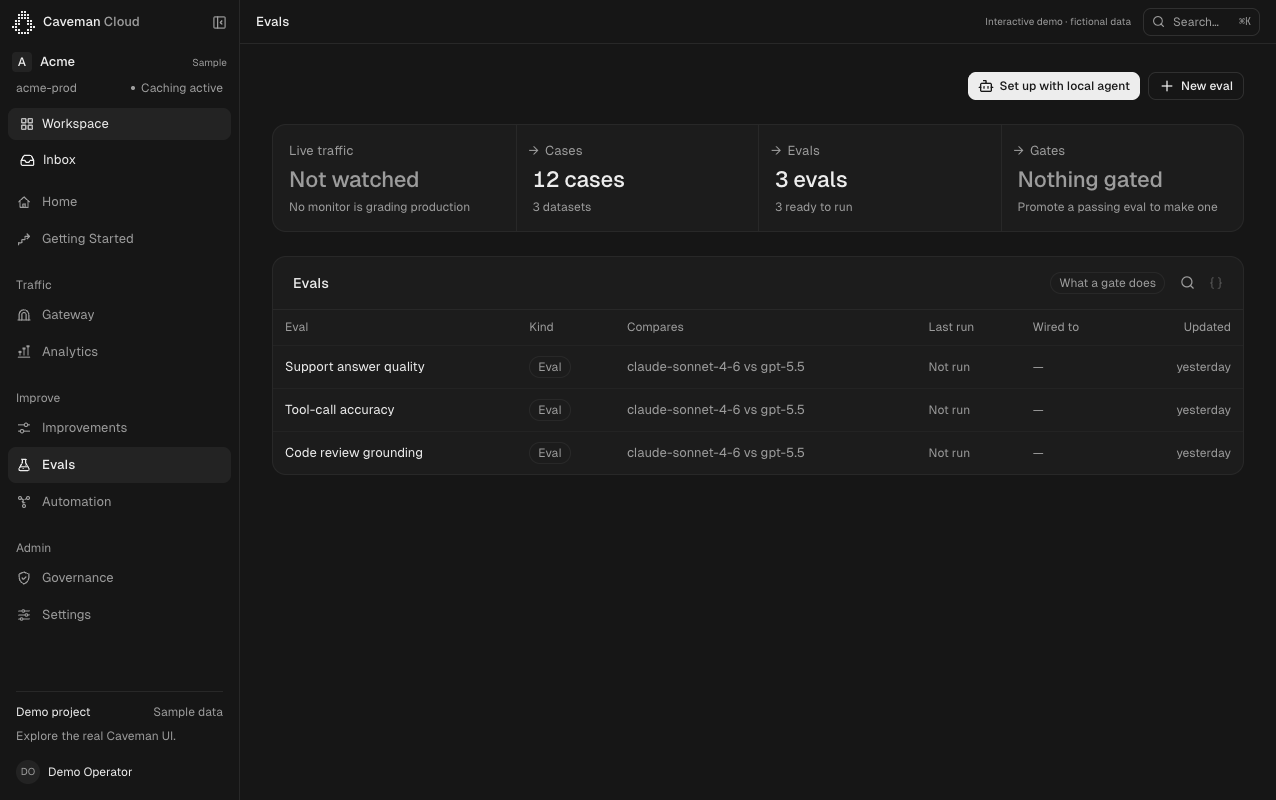Click the curly braces JSON icon
Screen dimensions: 1276x800
(1216, 283)
